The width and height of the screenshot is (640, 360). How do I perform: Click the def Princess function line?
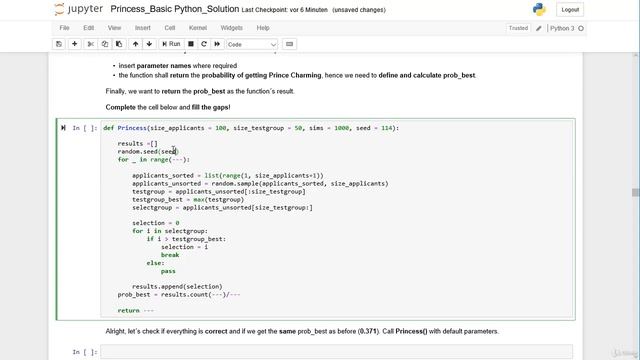point(251,128)
